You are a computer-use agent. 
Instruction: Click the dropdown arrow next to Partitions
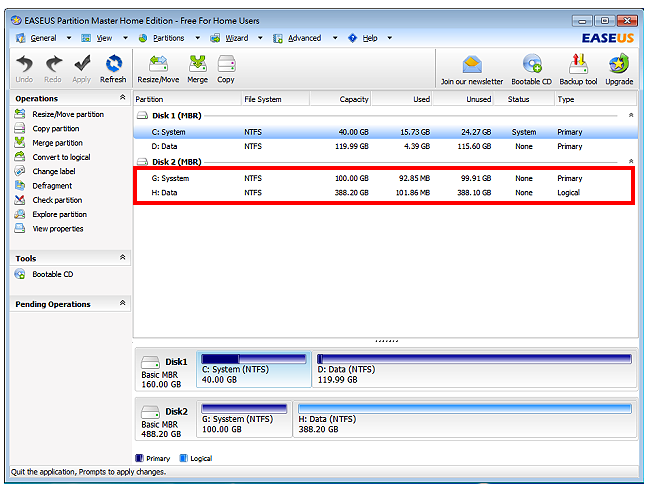tap(198, 38)
